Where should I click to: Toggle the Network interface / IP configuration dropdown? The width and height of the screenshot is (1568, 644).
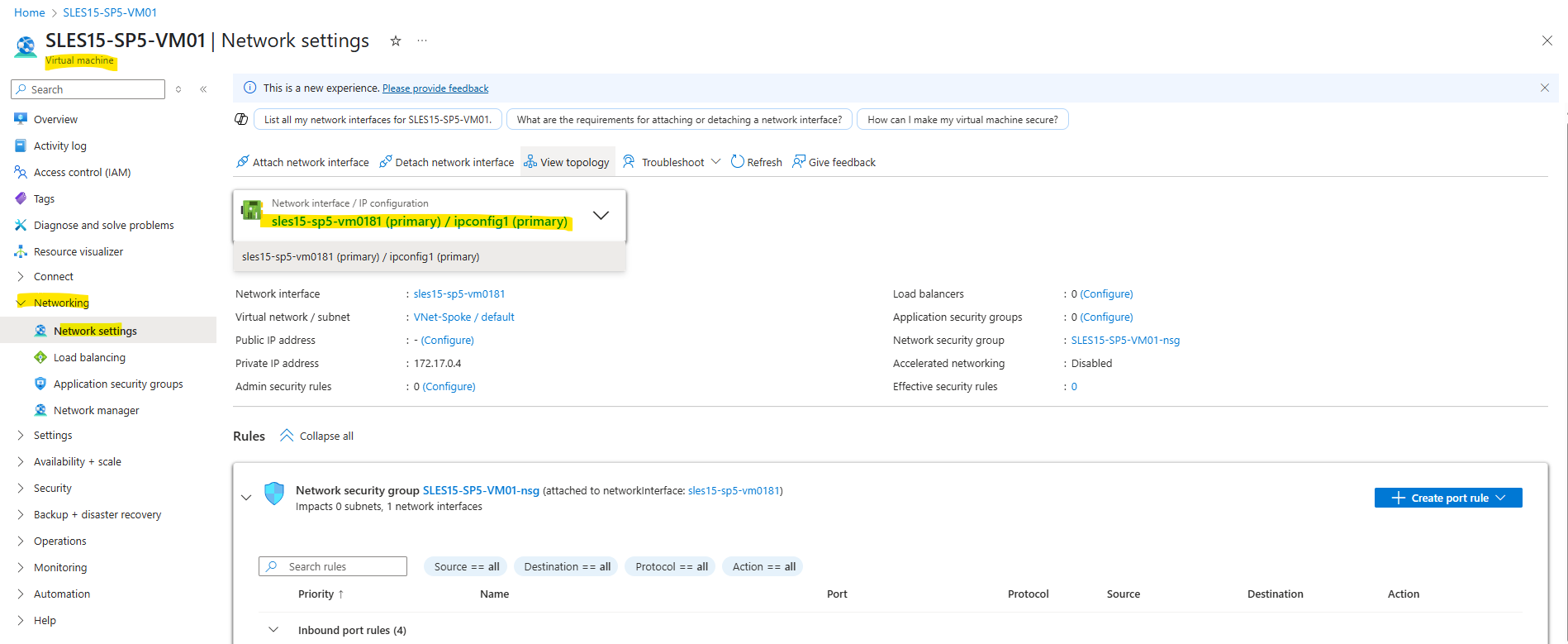pyautogui.click(x=430, y=215)
